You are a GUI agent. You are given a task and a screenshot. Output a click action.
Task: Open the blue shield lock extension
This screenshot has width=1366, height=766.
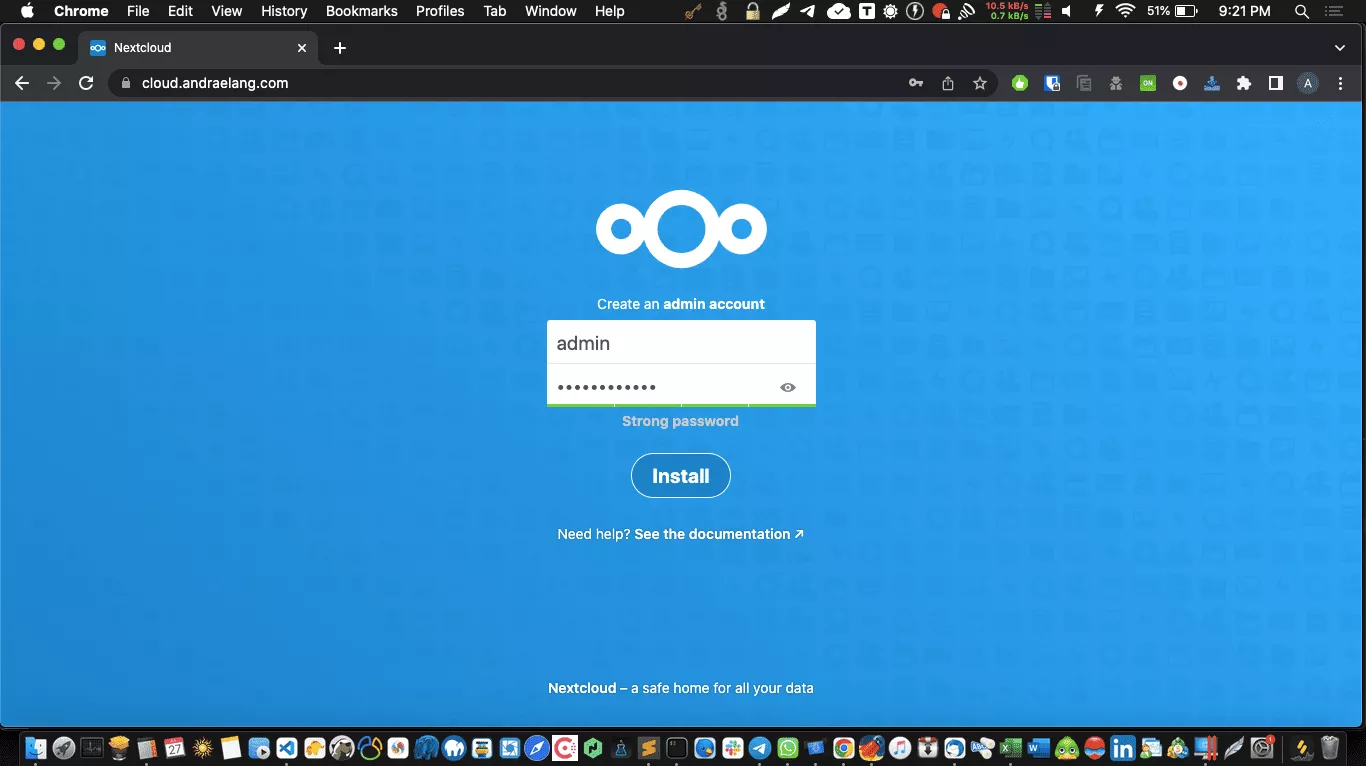tap(1052, 83)
